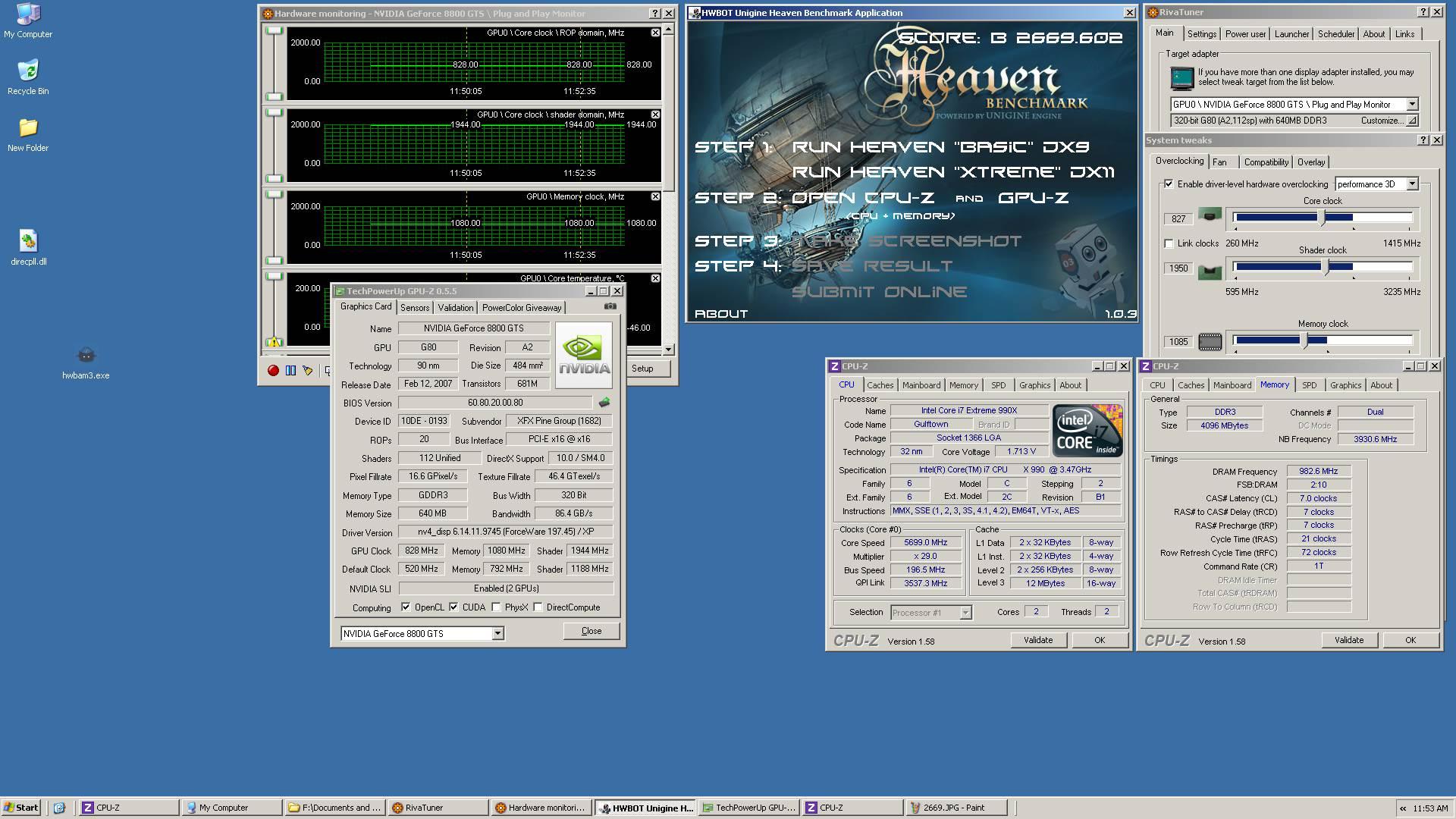1456x819 pixels.
Task: Toggle the DirectCompute checkbox in GPU-Z
Action: click(x=538, y=607)
